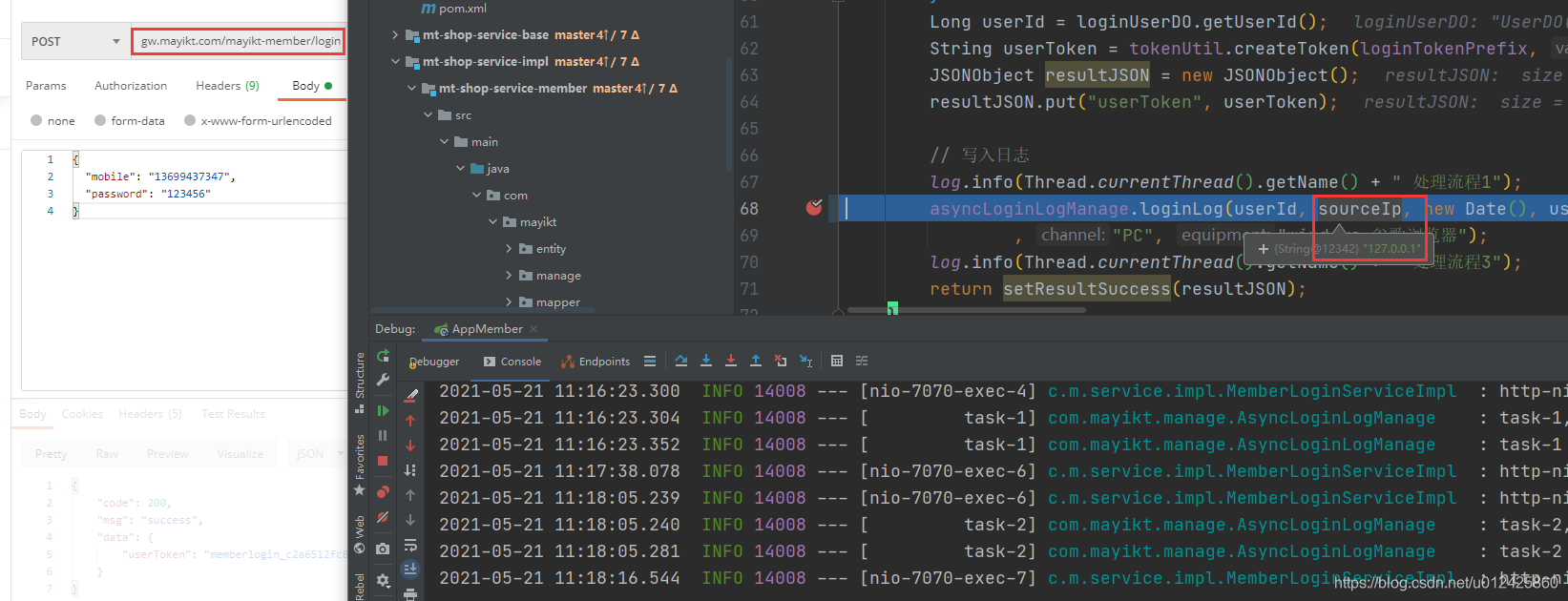Toggle scroll to end console icon
This screenshot has width=1568, height=601.
pyautogui.click(x=410, y=569)
